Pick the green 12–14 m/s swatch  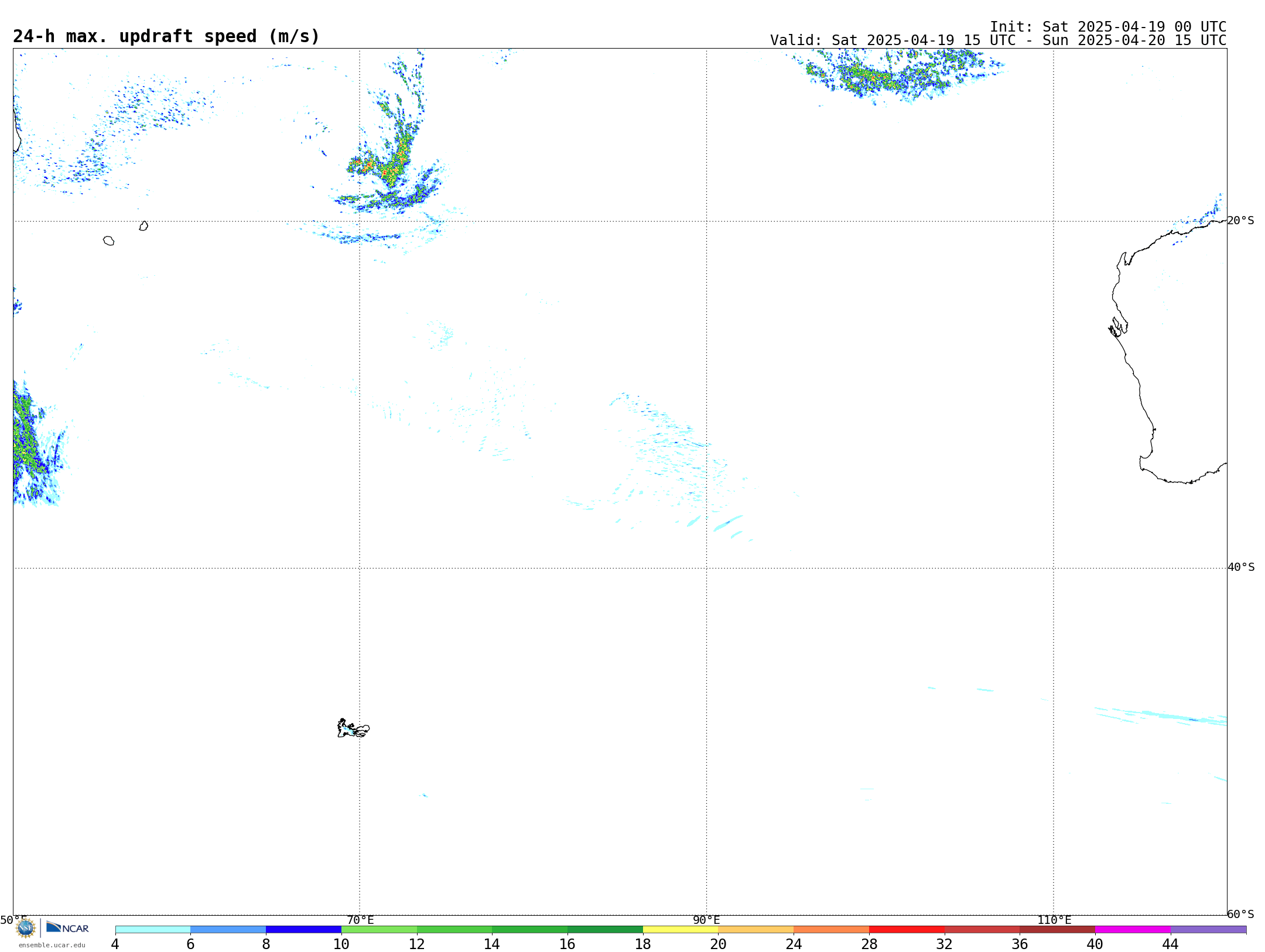pyautogui.click(x=454, y=930)
